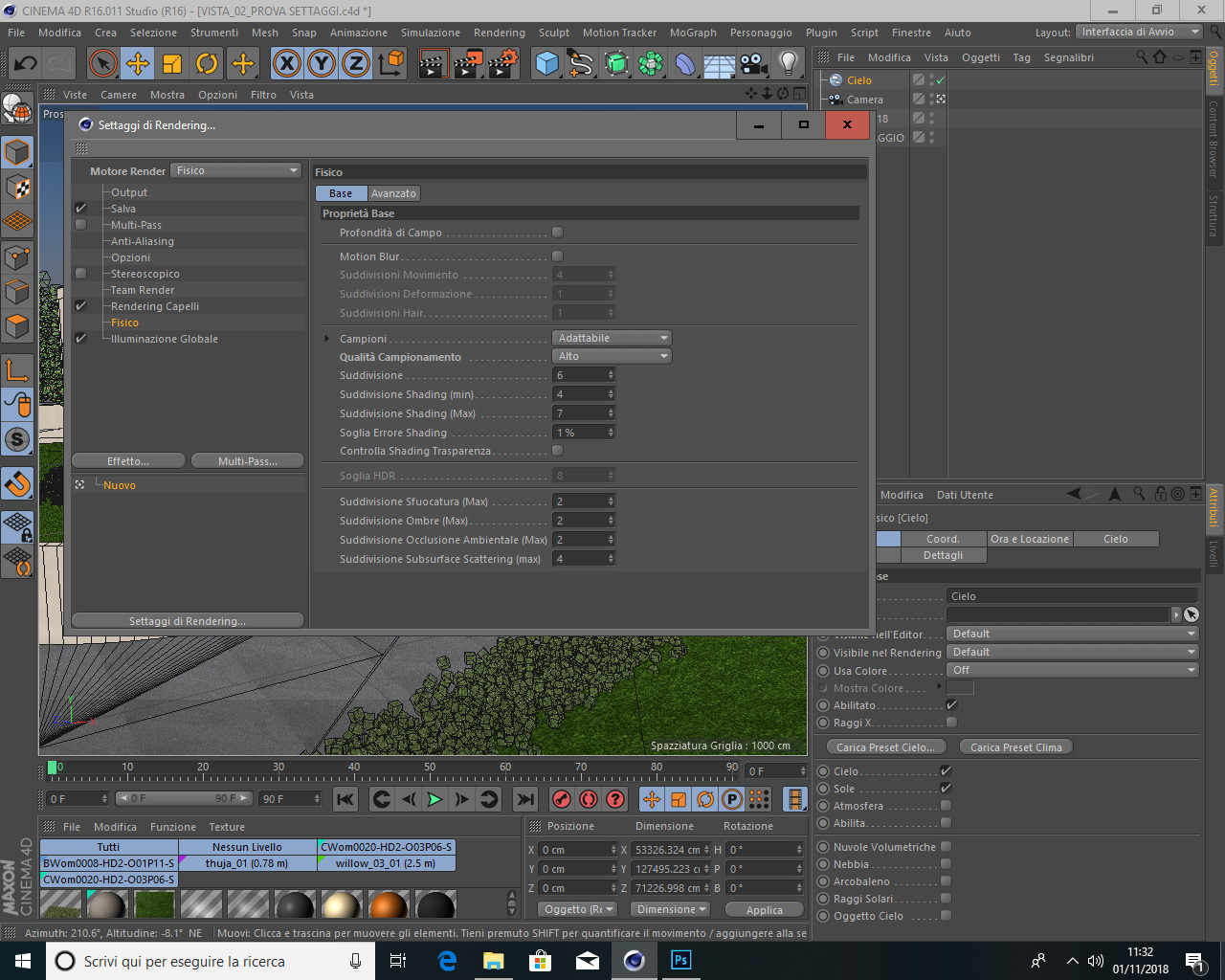Click the Applica button
This screenshot has height=980, width=1225.
765,910
